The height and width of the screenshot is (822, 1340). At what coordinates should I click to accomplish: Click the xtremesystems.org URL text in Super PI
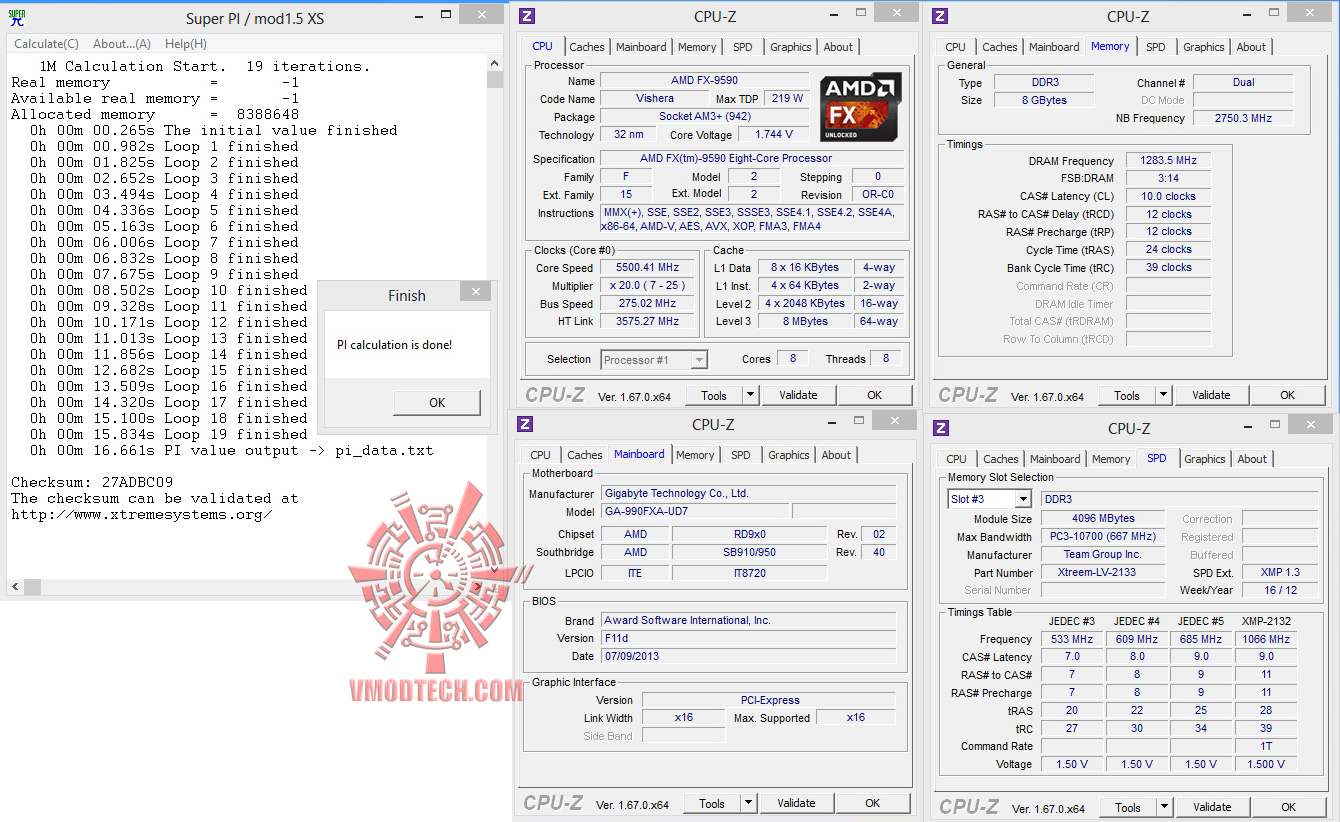pyautogui.click(x=142, y=514)
